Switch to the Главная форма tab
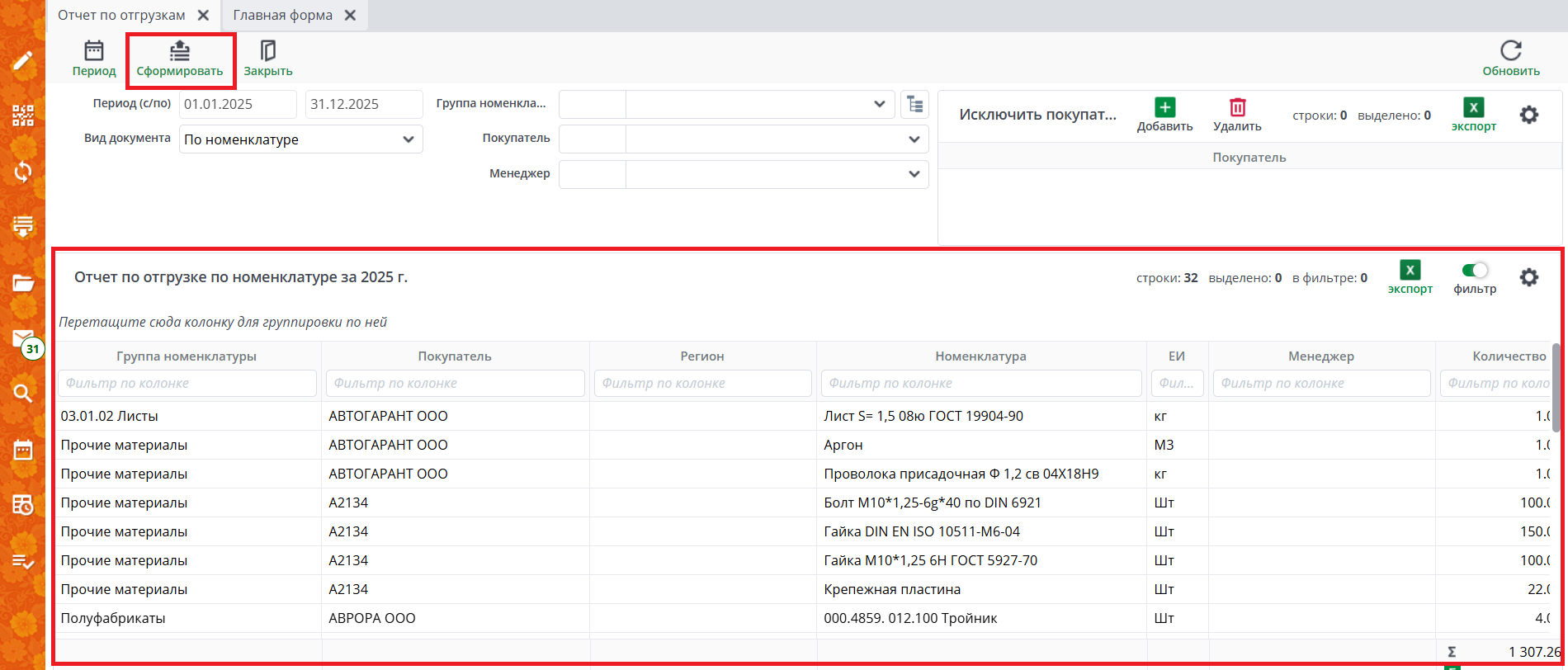The height and width of the screenshot is (670, 1568). [x=282, y=16]
